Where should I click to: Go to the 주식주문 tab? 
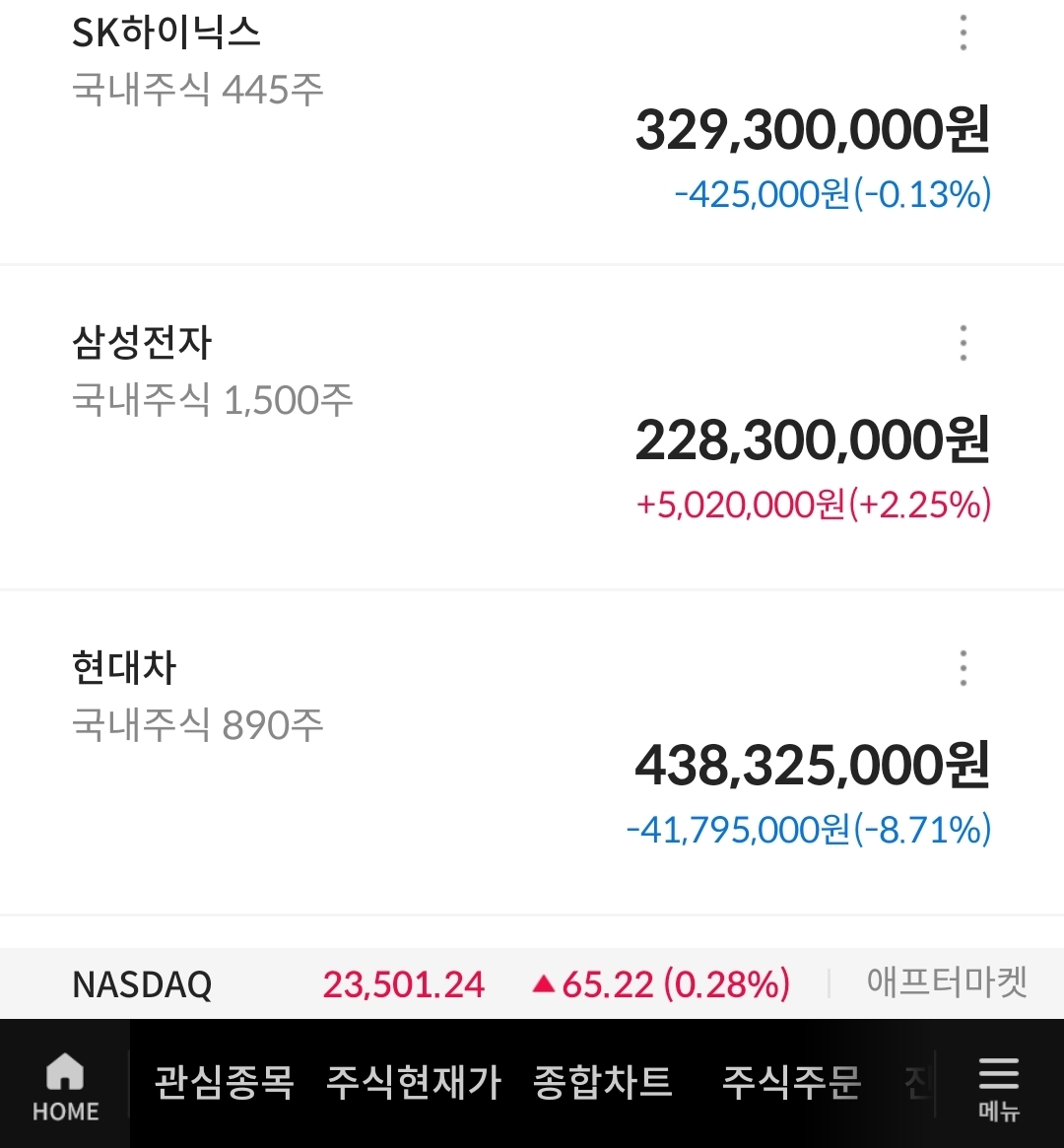click(x=791, y=1083)
